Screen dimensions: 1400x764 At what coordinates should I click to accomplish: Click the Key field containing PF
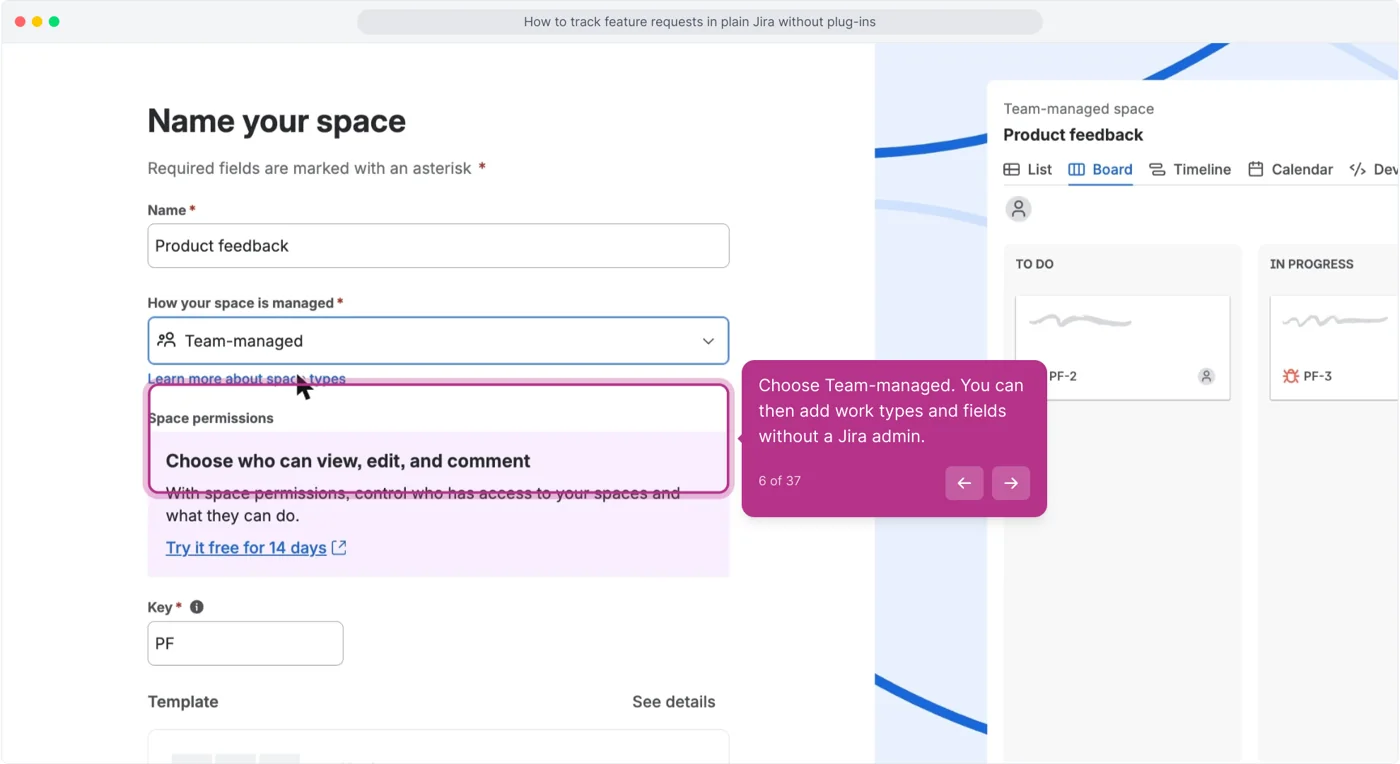245,644
